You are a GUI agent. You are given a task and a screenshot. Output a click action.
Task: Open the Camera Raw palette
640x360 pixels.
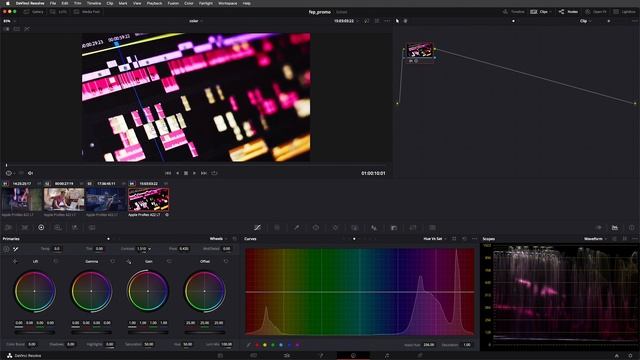(x=8, y=227)
